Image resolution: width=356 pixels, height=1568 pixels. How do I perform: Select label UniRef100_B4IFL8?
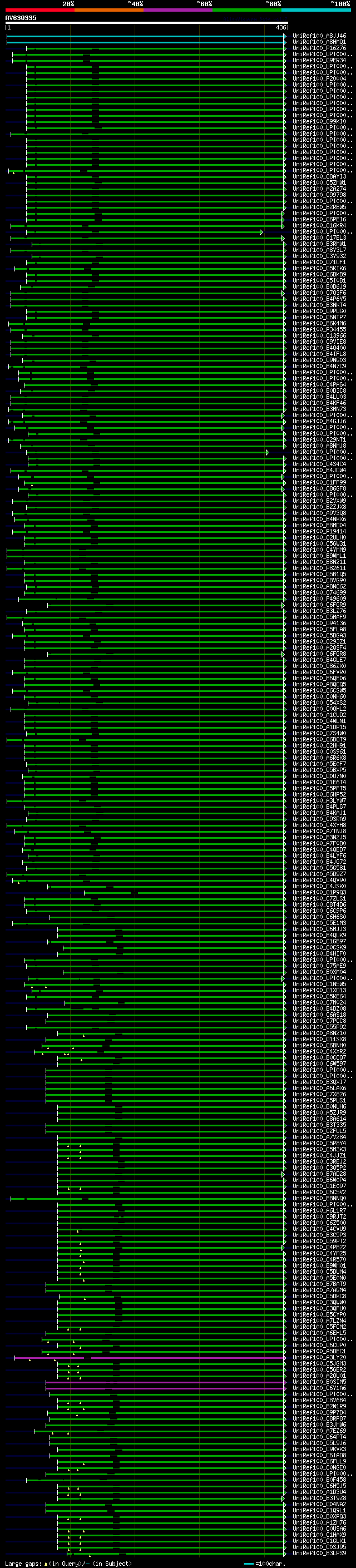click(319, 354)
